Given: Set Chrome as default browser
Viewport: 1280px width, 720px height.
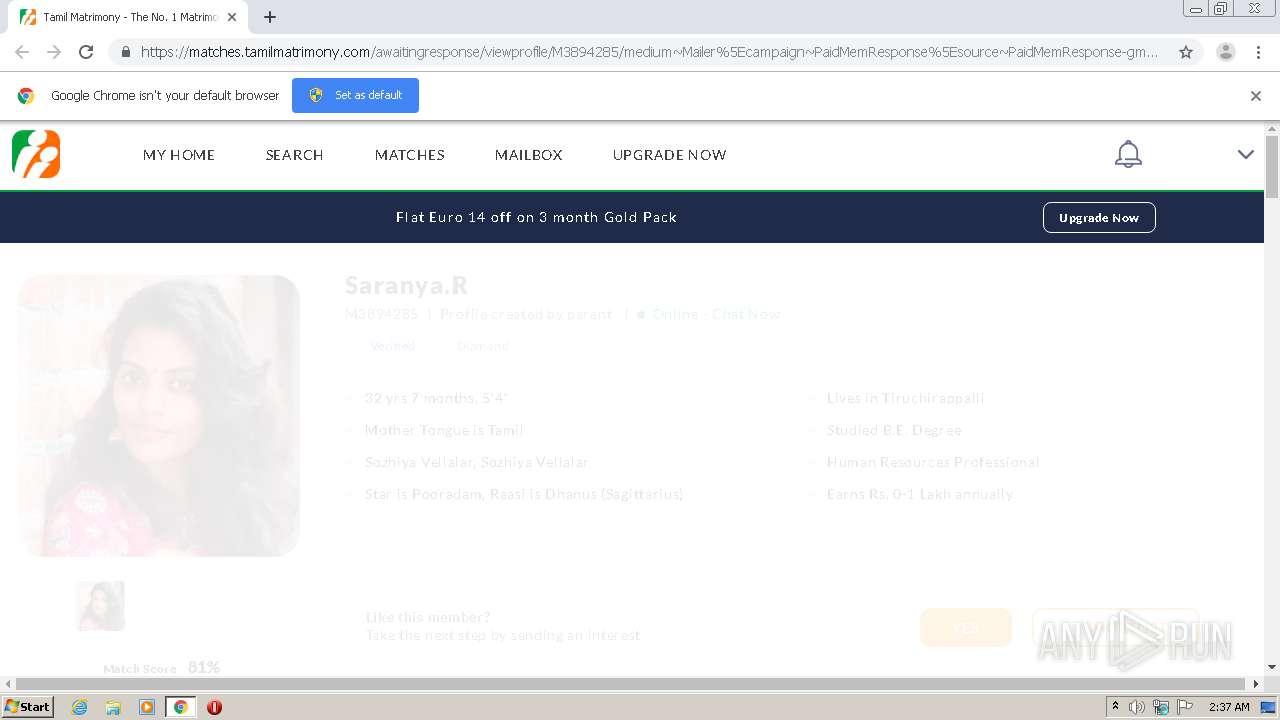Looking at the screenshot, I should 355,95.
